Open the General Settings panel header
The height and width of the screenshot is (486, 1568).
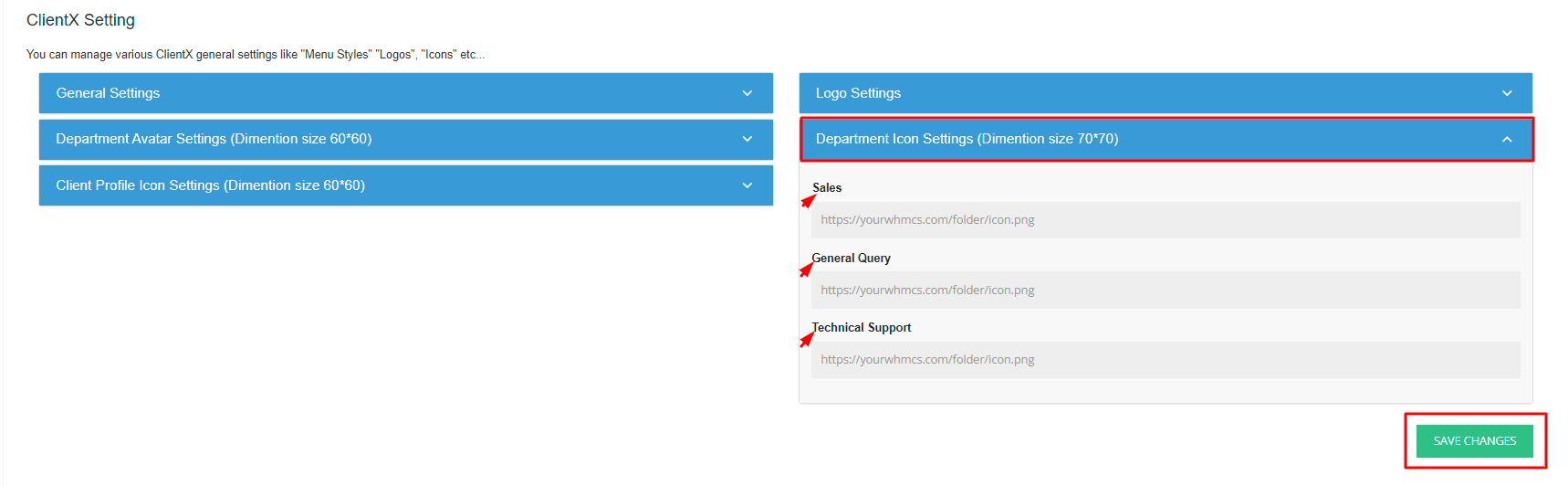(108, 93)
